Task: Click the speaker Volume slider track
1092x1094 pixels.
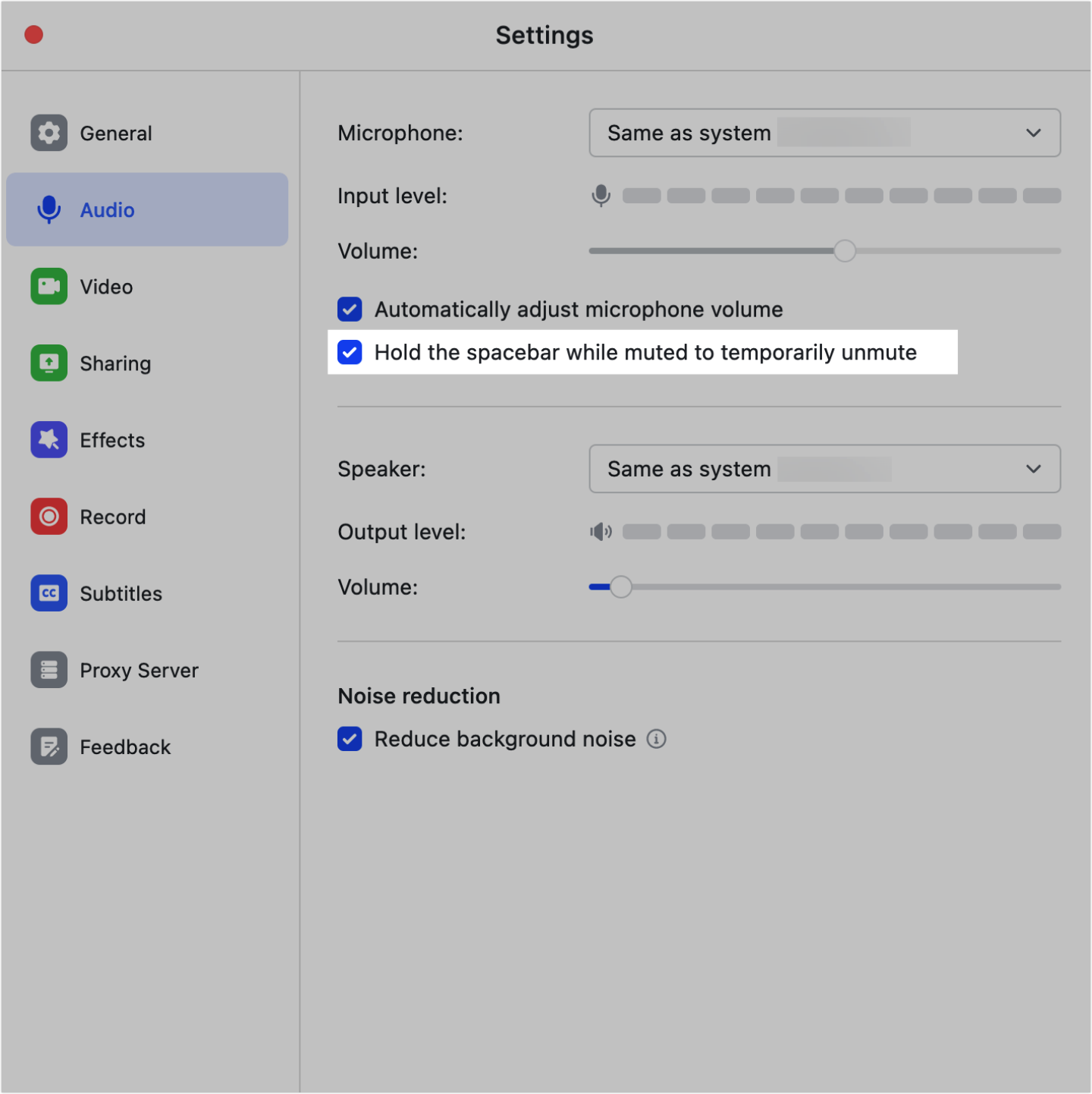Action: pos(834,586)
